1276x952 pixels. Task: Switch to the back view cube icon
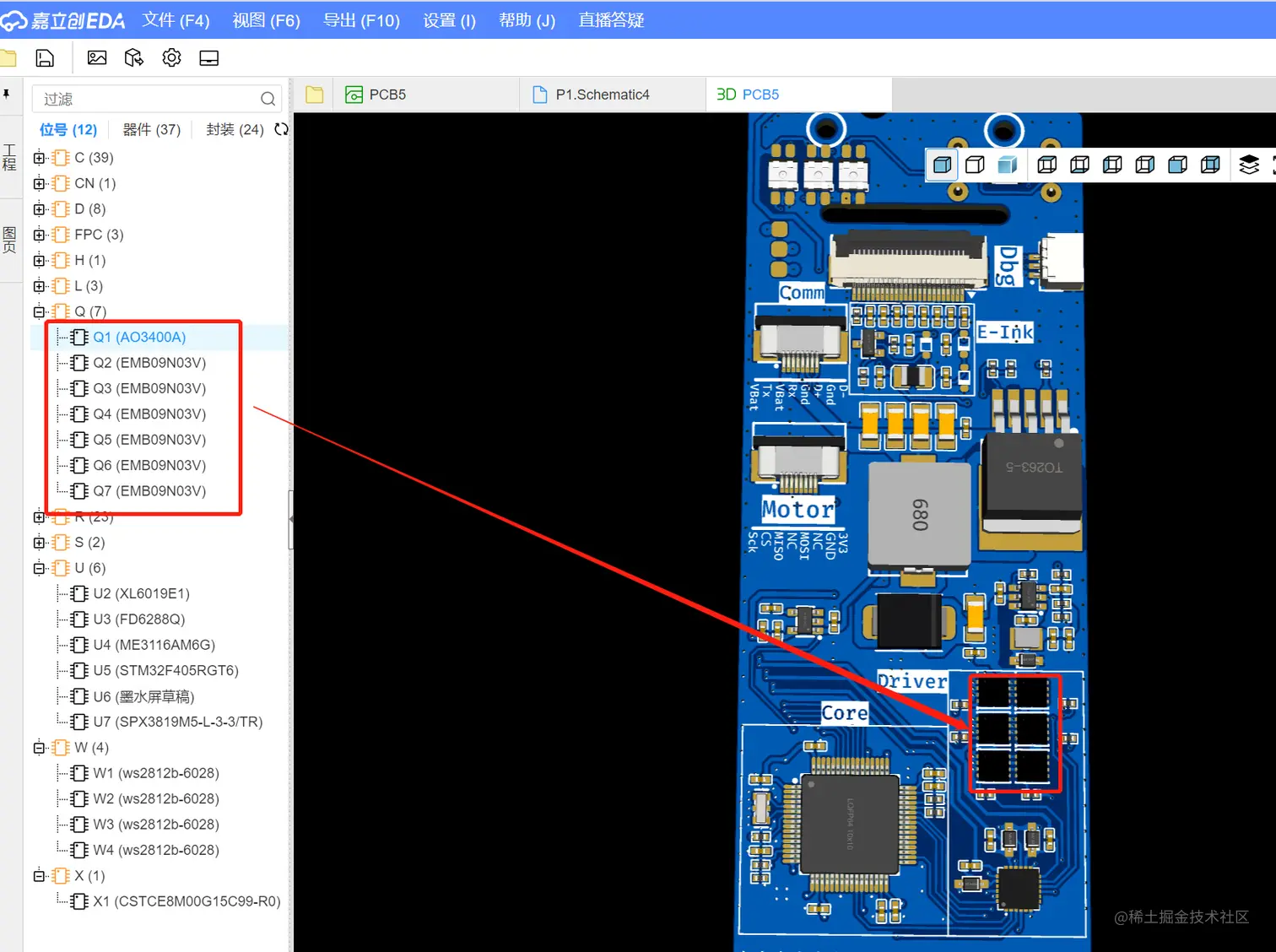(x=1211, y=165)
